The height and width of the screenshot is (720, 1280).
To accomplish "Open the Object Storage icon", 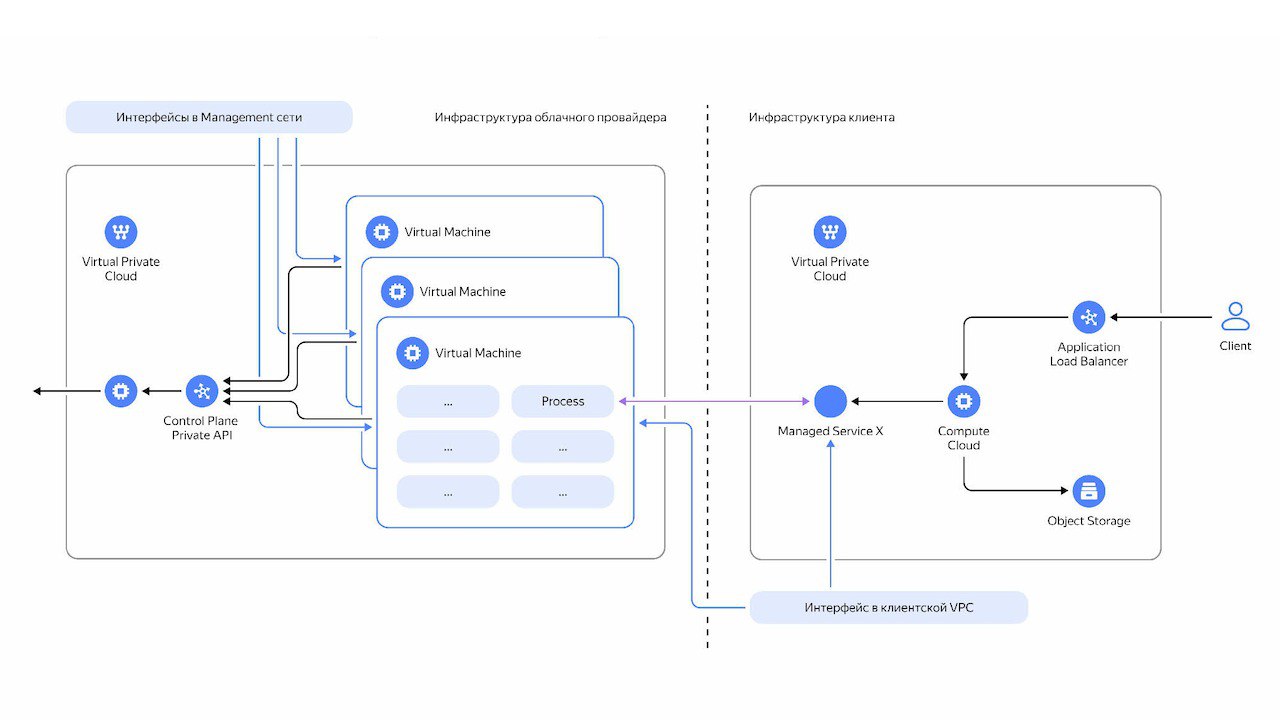I will (x=1089, y=491).
